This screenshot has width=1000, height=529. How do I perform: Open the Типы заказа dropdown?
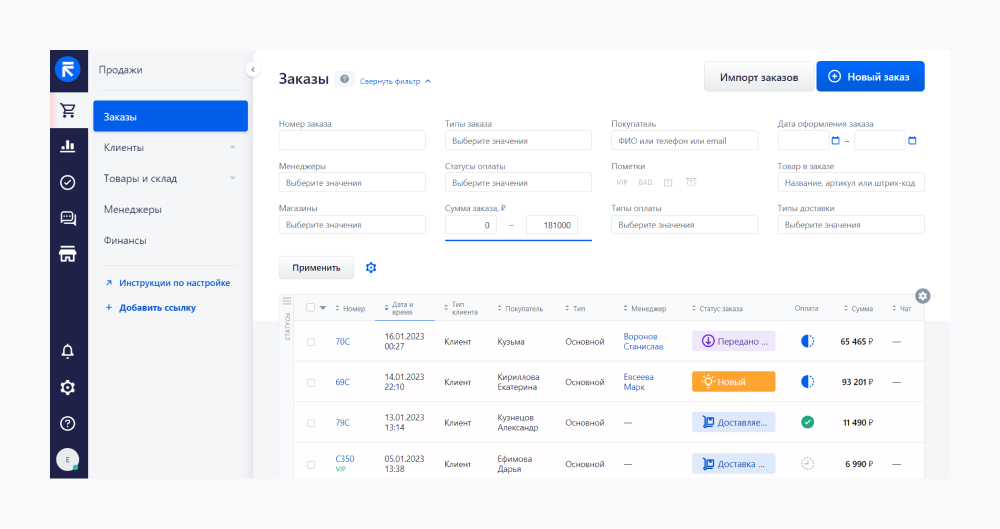tap(518, 141)
